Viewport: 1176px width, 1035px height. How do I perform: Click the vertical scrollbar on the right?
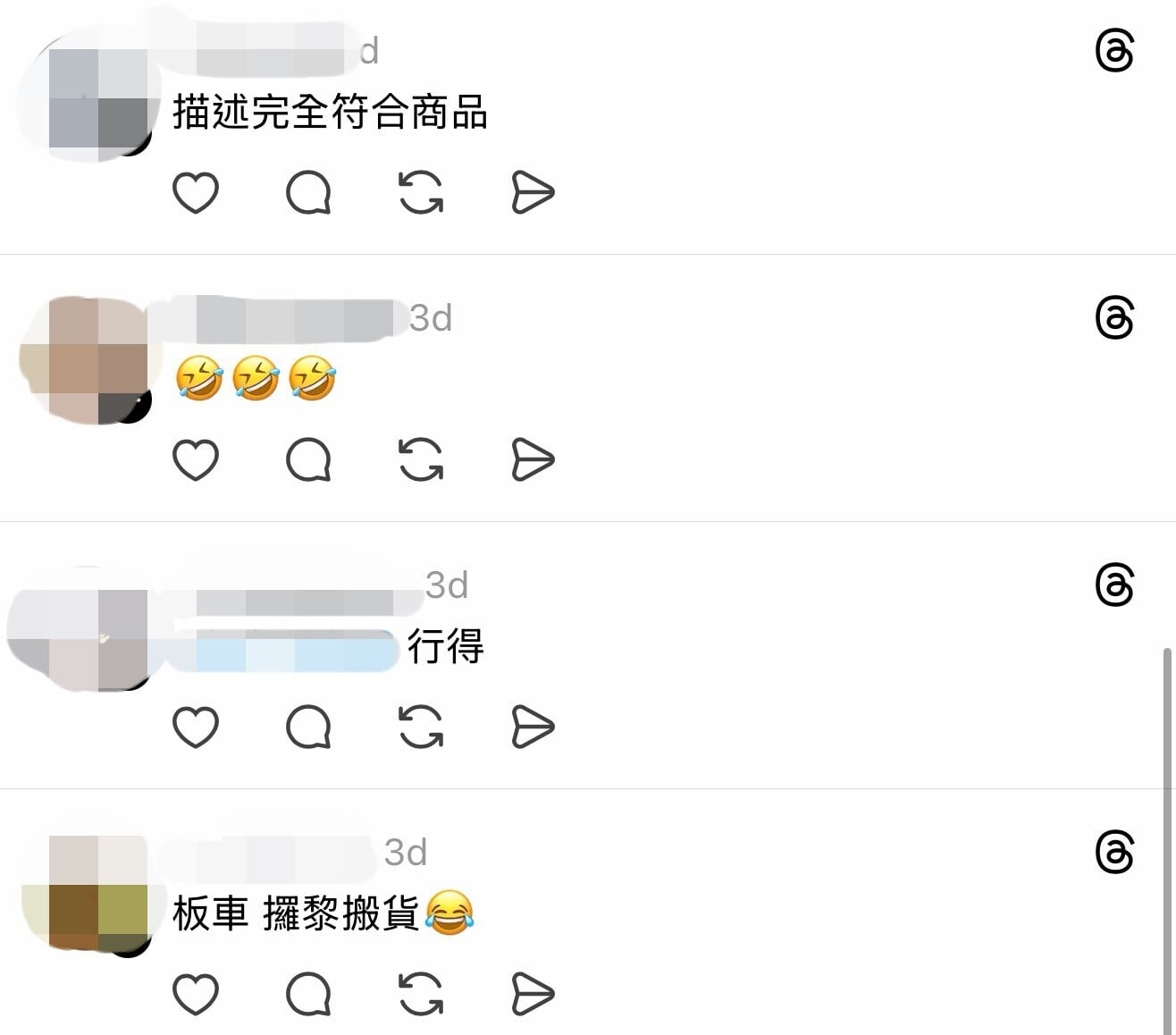1168,840
